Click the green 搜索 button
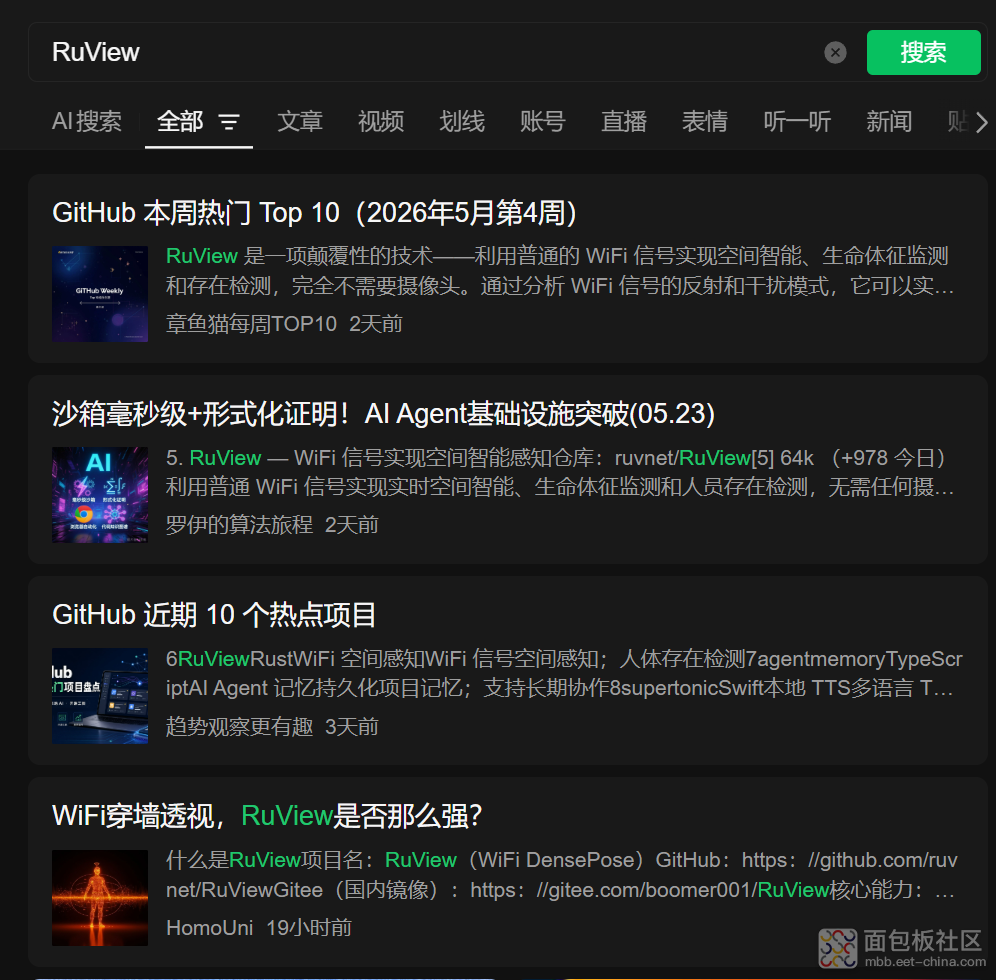 pos(923,52)
